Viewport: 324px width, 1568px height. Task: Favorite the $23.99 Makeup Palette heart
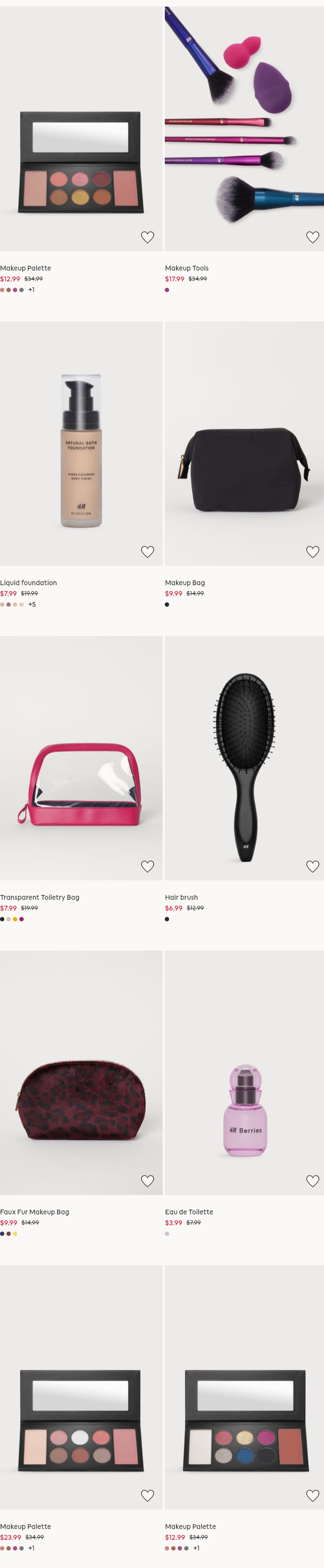pyautogui.click(x=148, y=1496)
